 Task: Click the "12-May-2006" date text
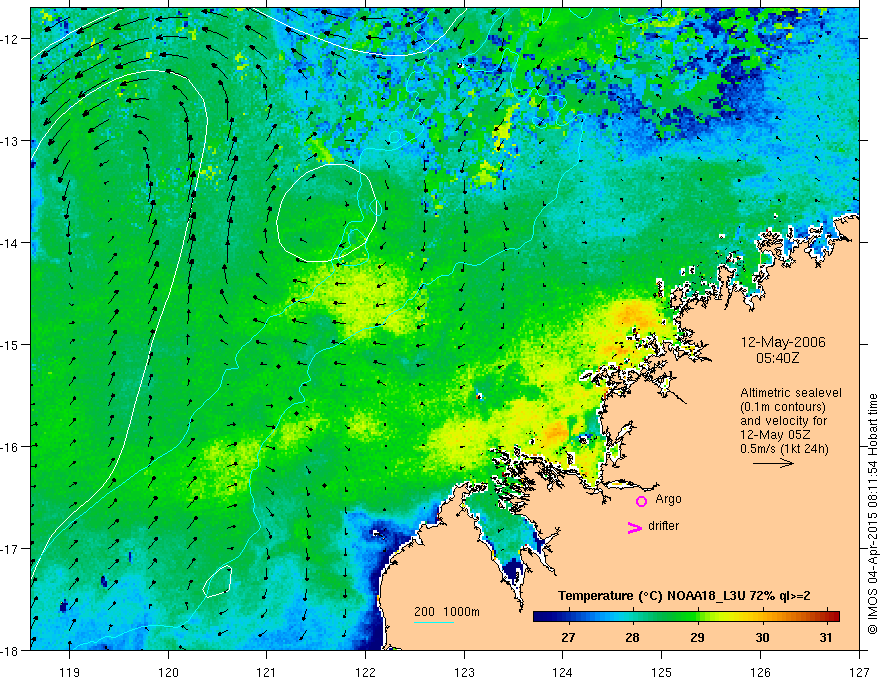tap(783, 342)
